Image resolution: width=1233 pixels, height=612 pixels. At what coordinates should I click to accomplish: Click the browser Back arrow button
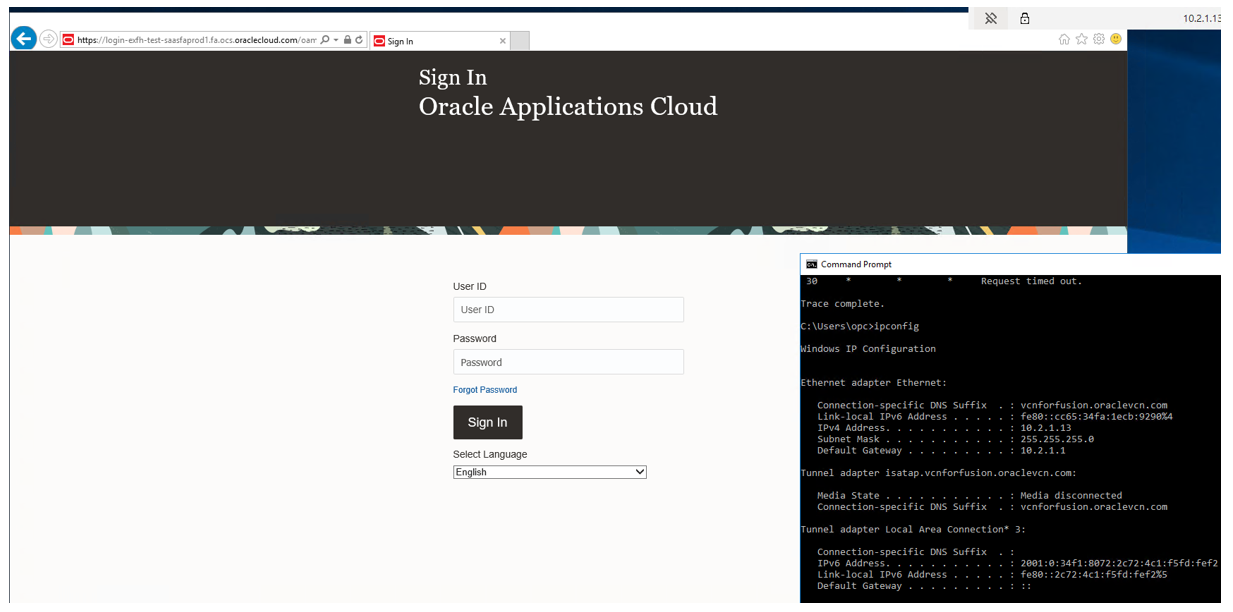pyautogui.click(x=23, y=39)
